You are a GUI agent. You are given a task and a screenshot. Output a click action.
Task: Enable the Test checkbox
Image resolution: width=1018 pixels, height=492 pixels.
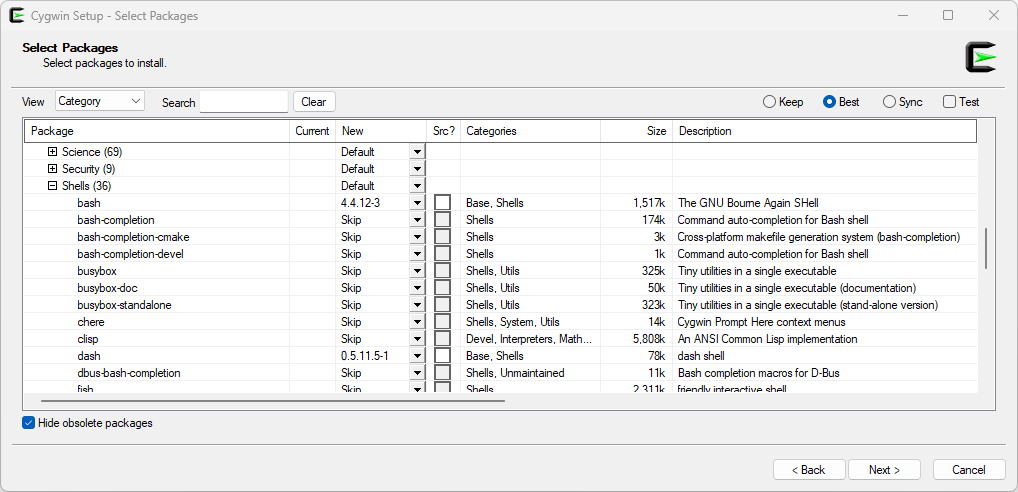click(949, 102)
